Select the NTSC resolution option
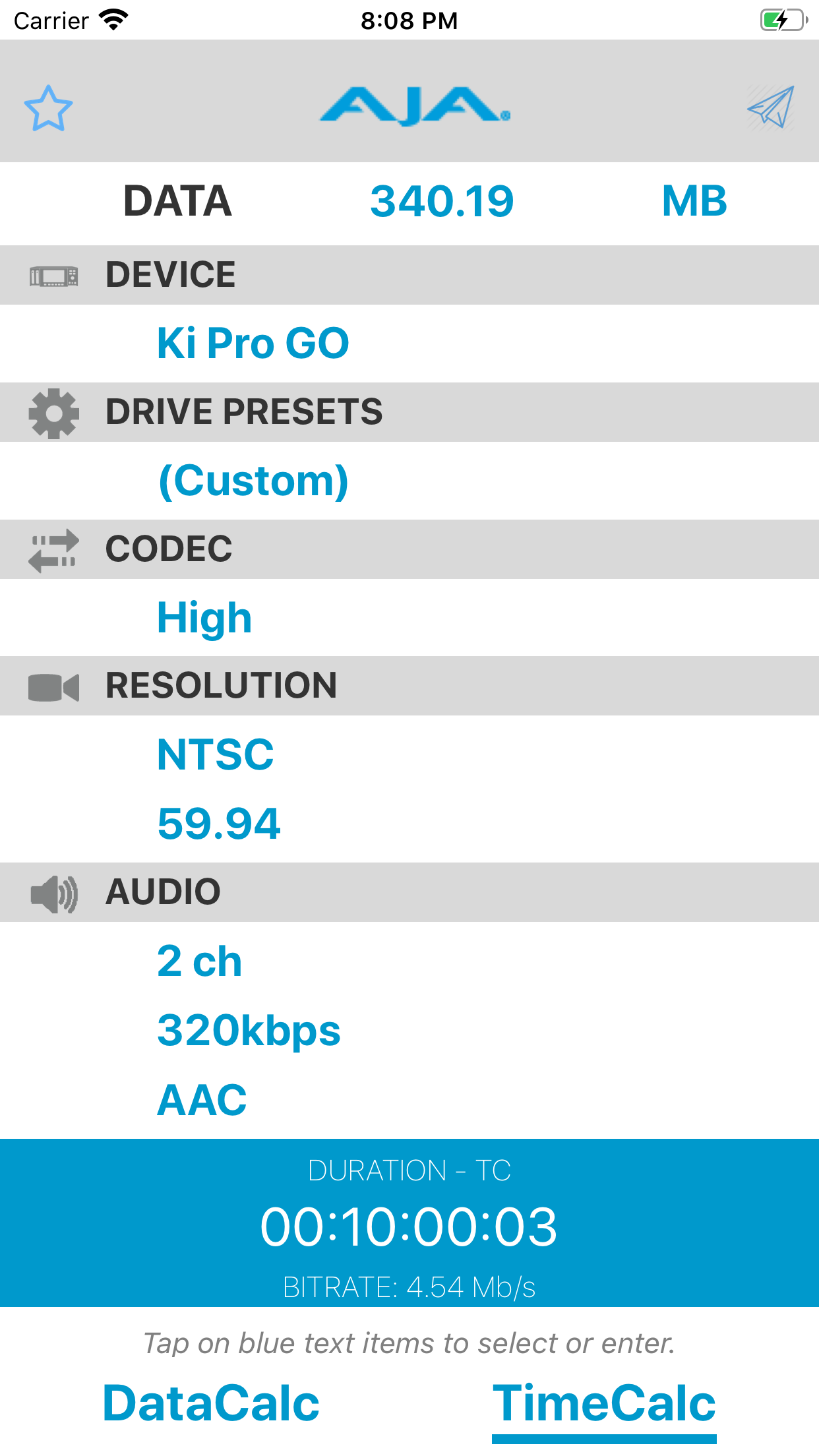 215,755
